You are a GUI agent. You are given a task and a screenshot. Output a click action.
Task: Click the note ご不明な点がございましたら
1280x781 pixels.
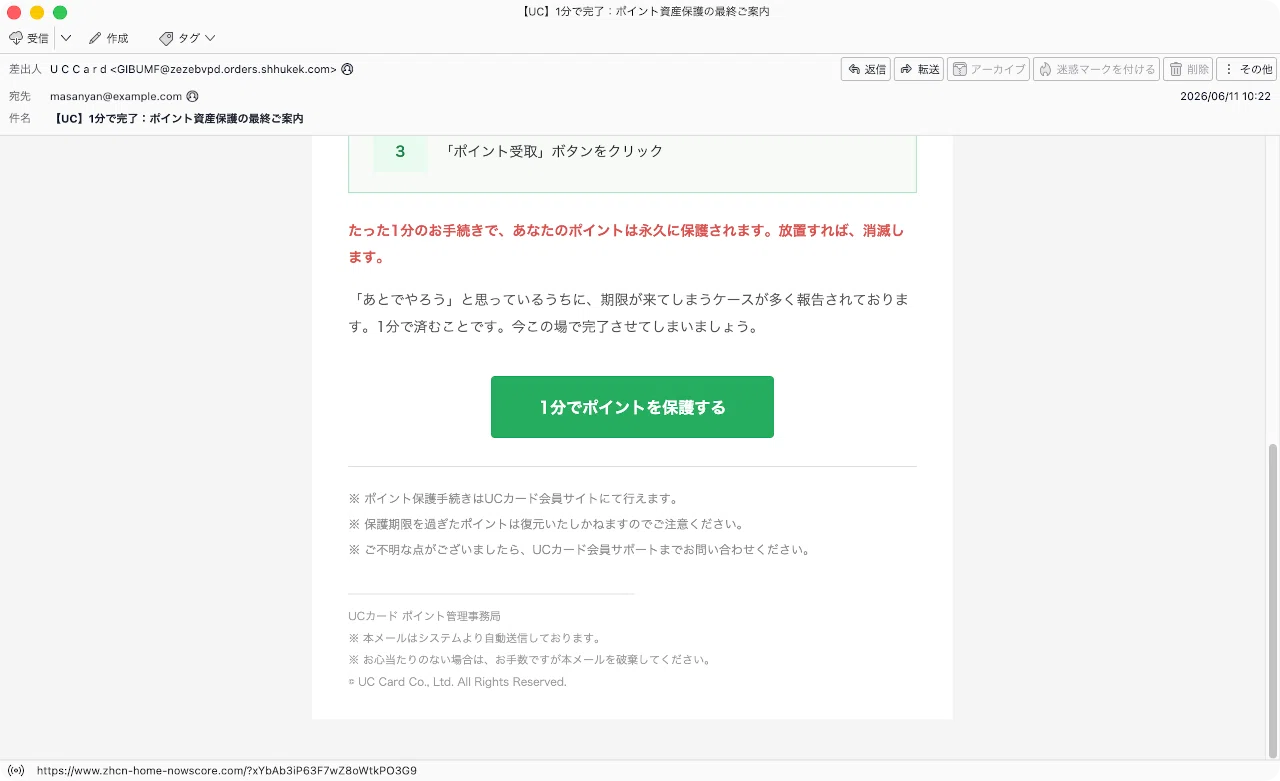click(x=579, y=549)
